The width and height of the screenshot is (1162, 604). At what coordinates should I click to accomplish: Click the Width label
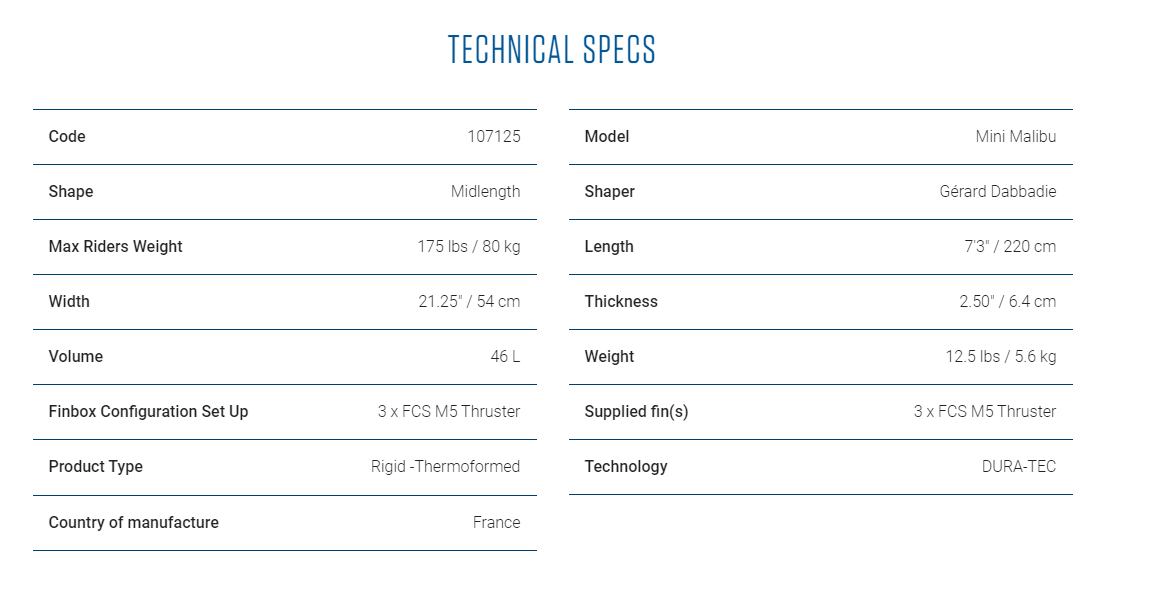click(x=69, y=301)
